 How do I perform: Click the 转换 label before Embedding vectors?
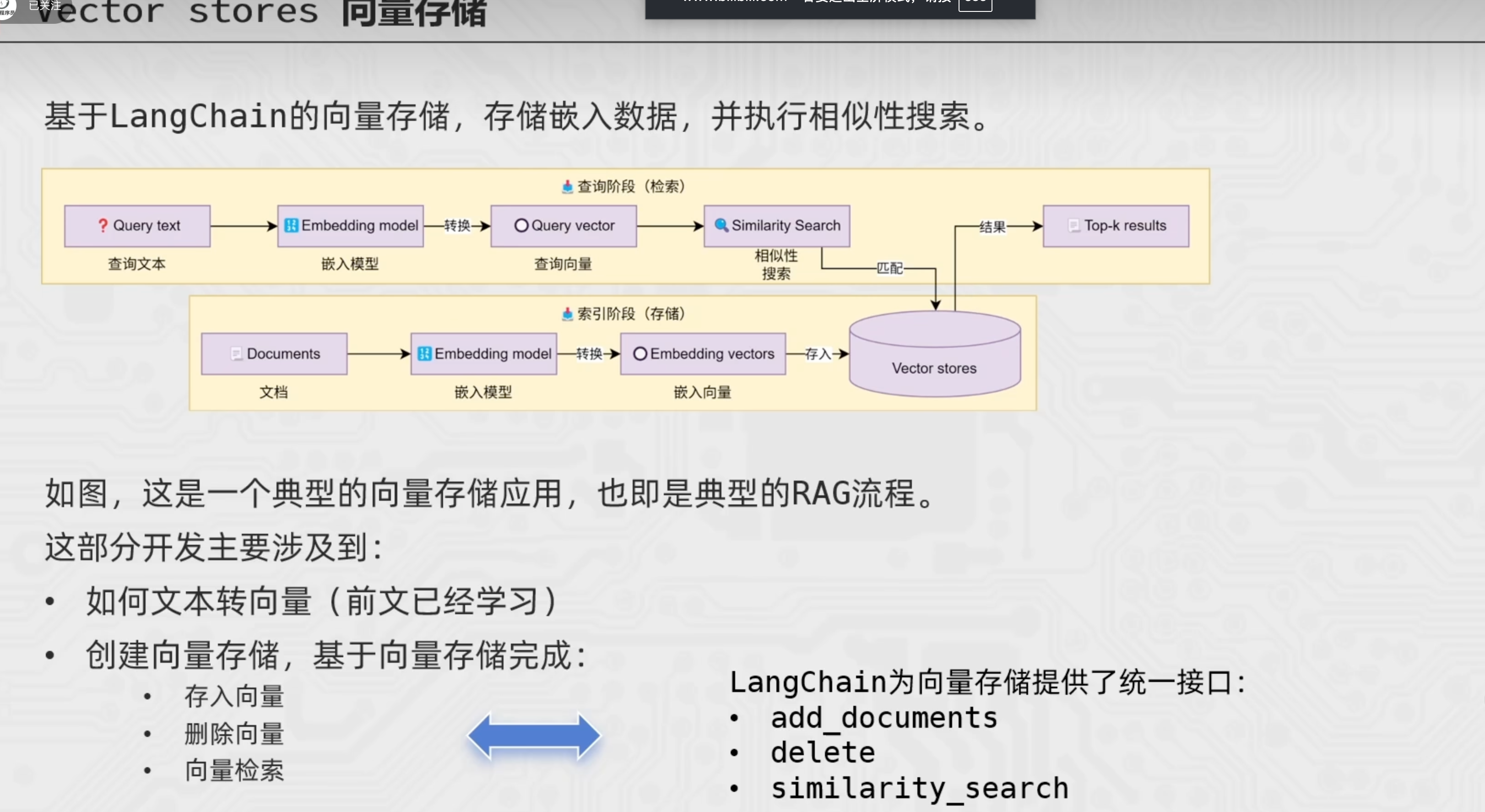[x=589, y=354]
